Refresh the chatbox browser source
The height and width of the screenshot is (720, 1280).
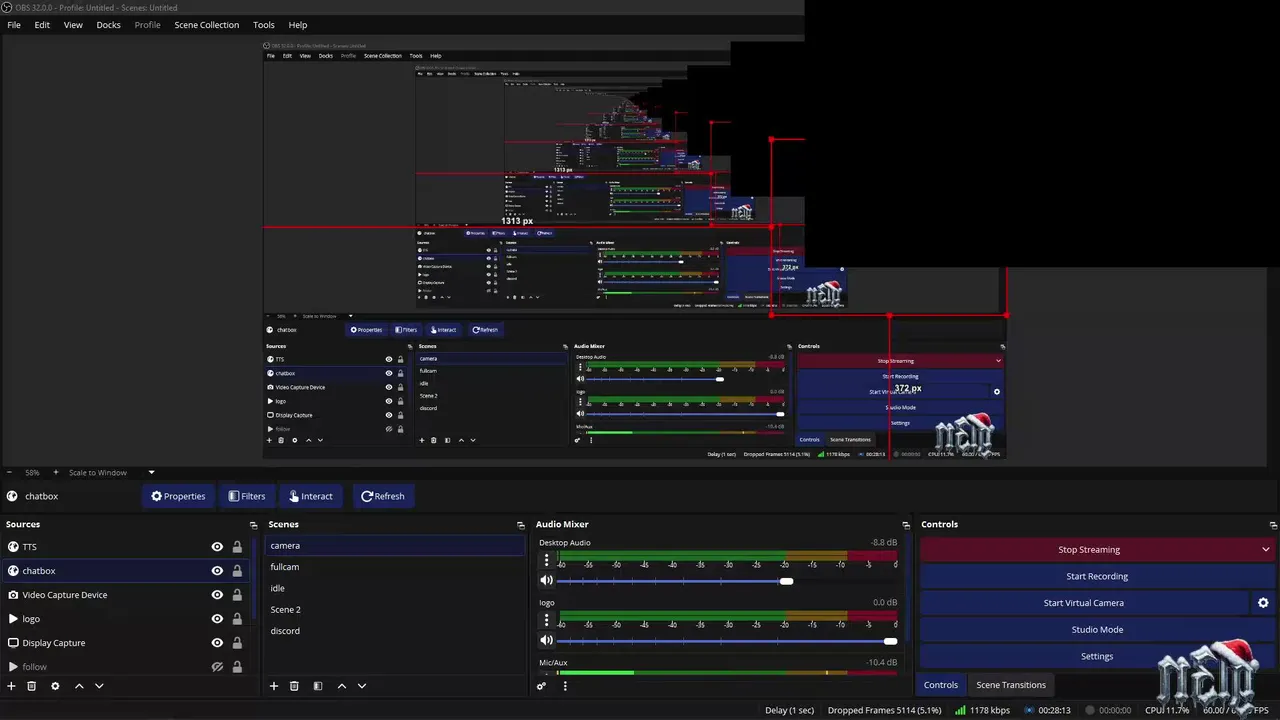point(383,496)
